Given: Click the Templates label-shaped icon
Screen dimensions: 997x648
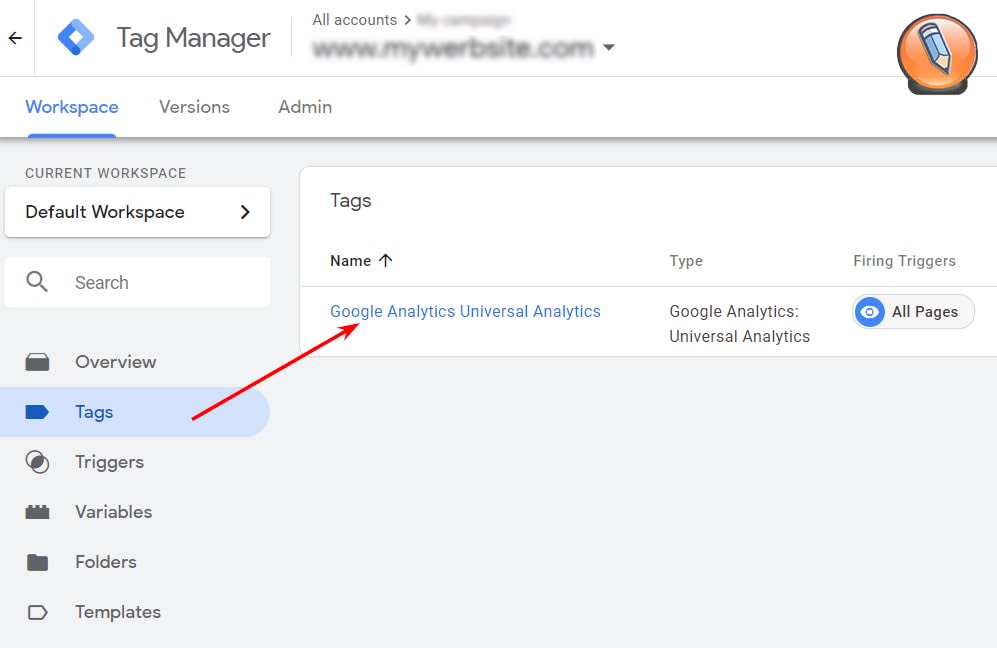Looking at the screenshot, I should (x=37, y=612).
